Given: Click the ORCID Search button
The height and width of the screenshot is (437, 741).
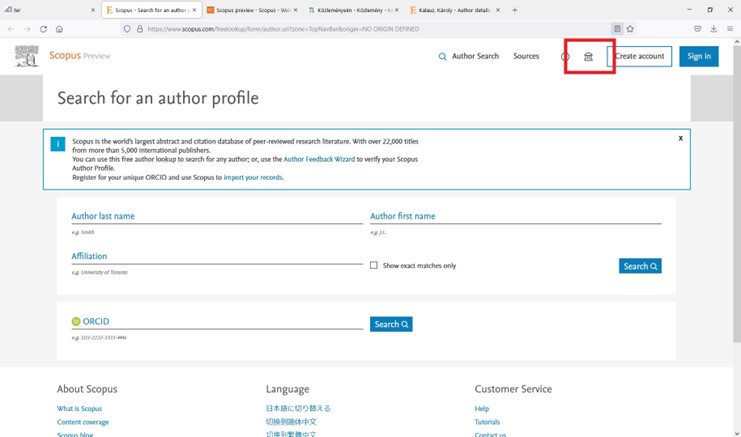Looking at the screenshot, I should [x=391, y=324].
